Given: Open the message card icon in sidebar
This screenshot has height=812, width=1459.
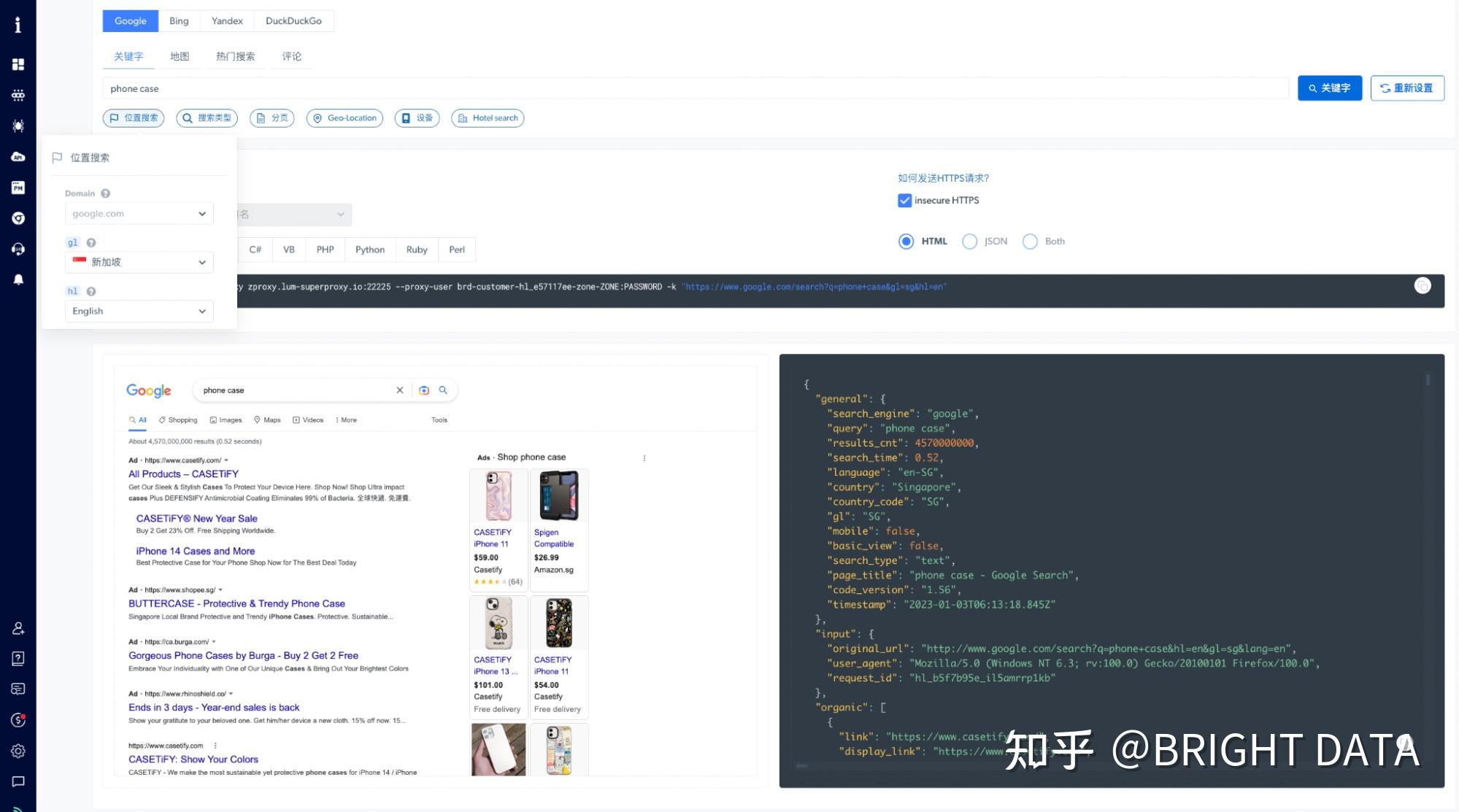Looking at the screenshot, I should coord(18,689).
